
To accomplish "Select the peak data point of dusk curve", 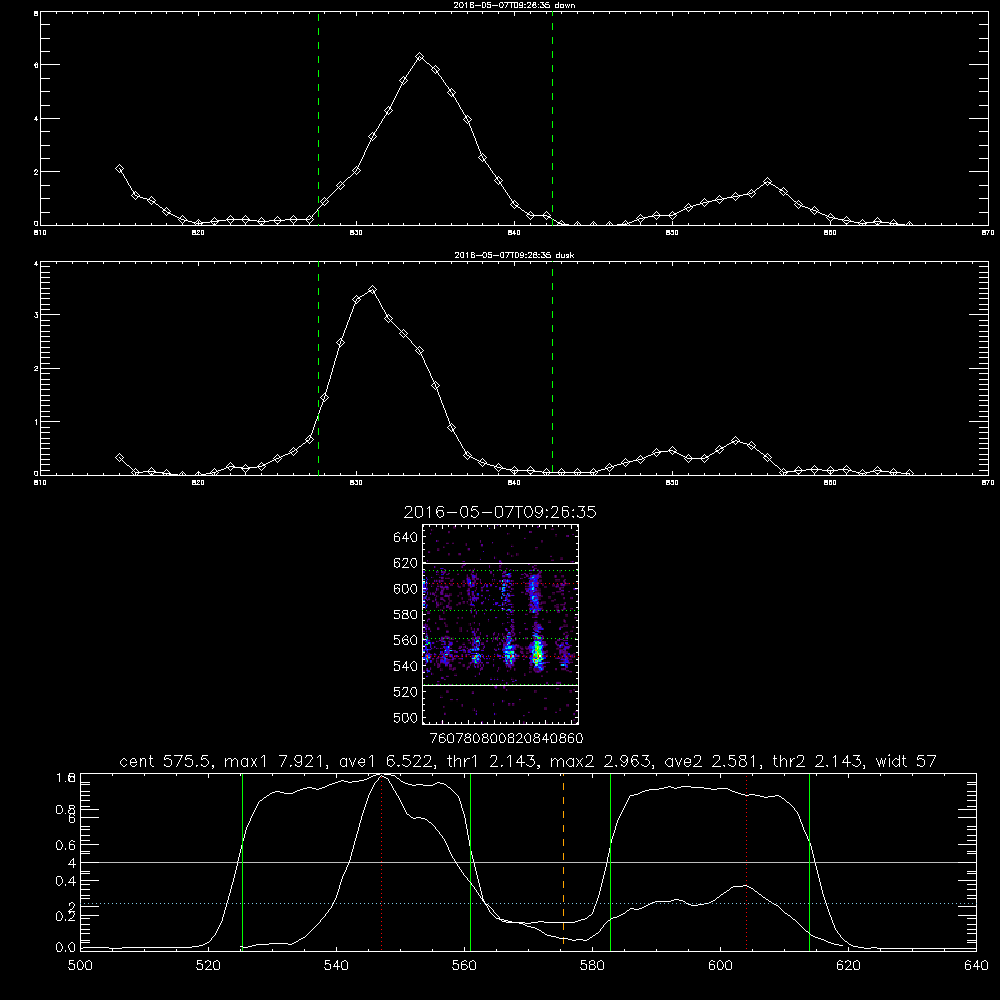I will click(x=372, y=290).
